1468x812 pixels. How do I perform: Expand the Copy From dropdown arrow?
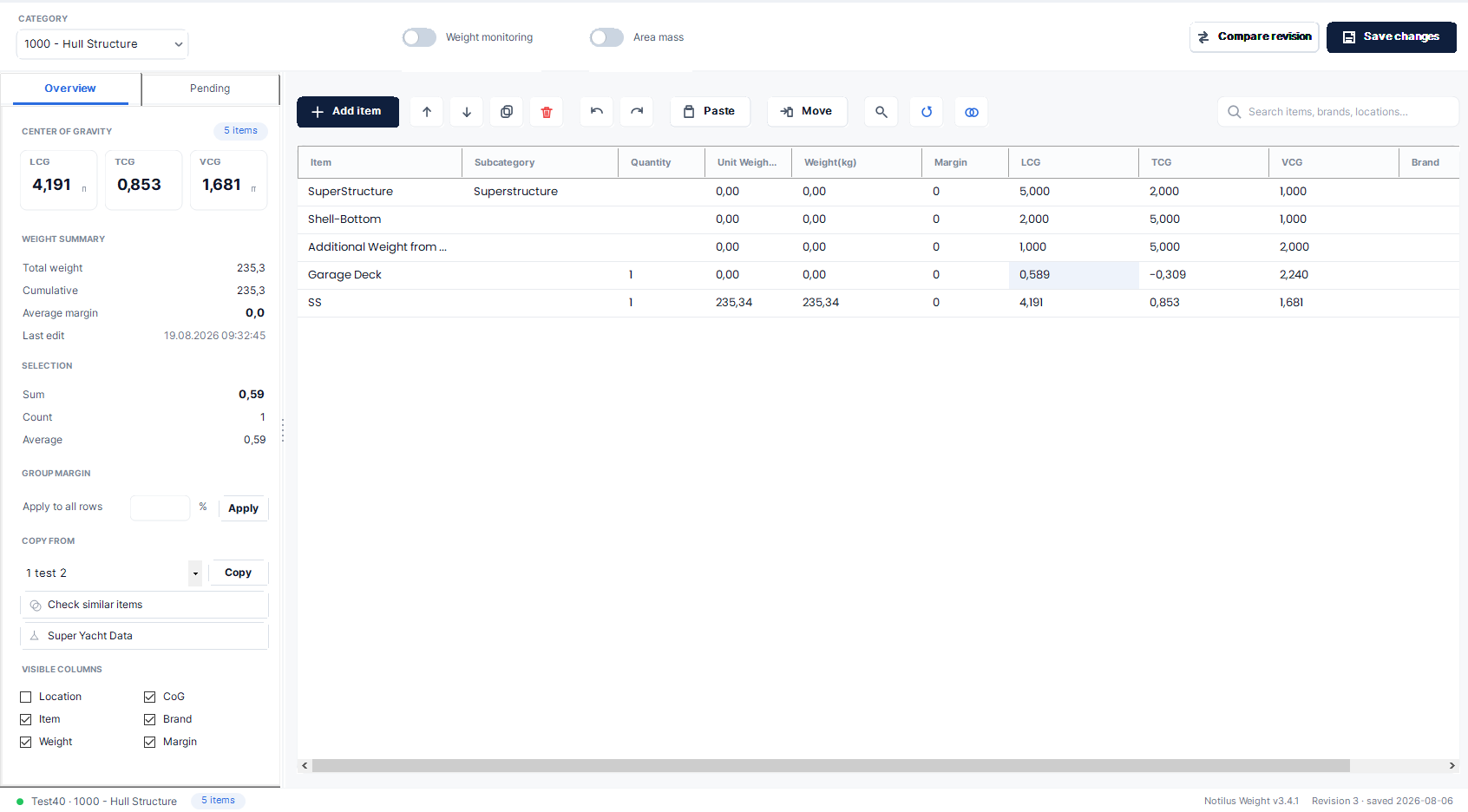click(195, 573)
